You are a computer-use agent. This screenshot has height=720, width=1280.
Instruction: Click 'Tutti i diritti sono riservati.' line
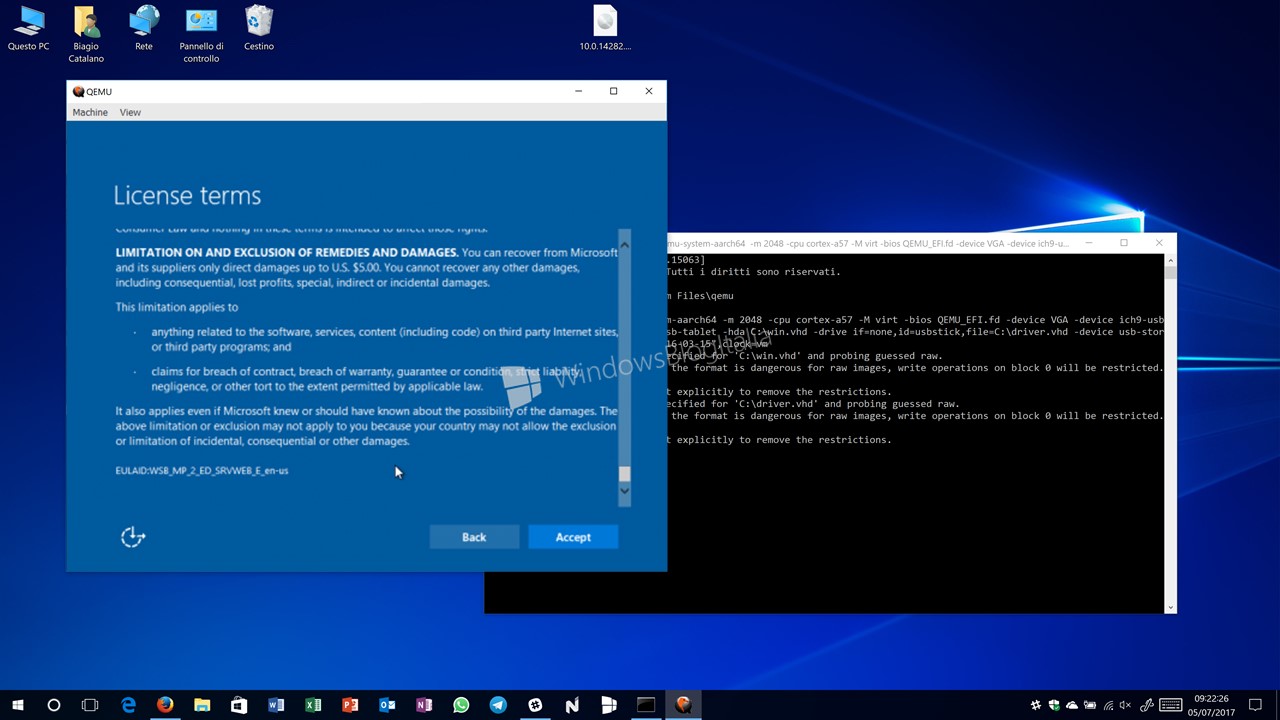coord(755,271)
